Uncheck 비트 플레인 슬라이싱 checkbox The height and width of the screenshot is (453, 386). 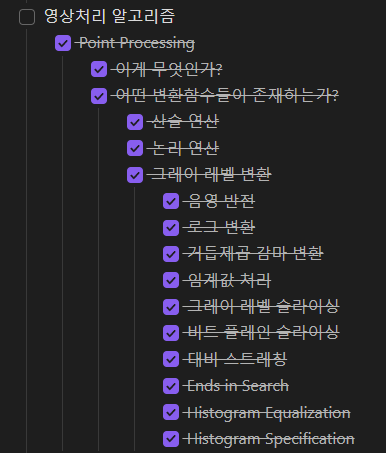(x=171, y=333)
